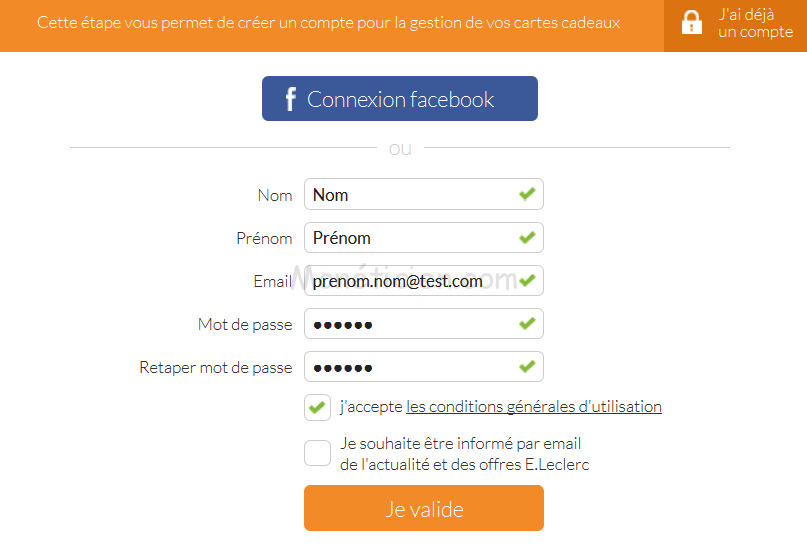Click the padlock icon in the header
This screenshot has height=552, width=807.
(691, 24)
